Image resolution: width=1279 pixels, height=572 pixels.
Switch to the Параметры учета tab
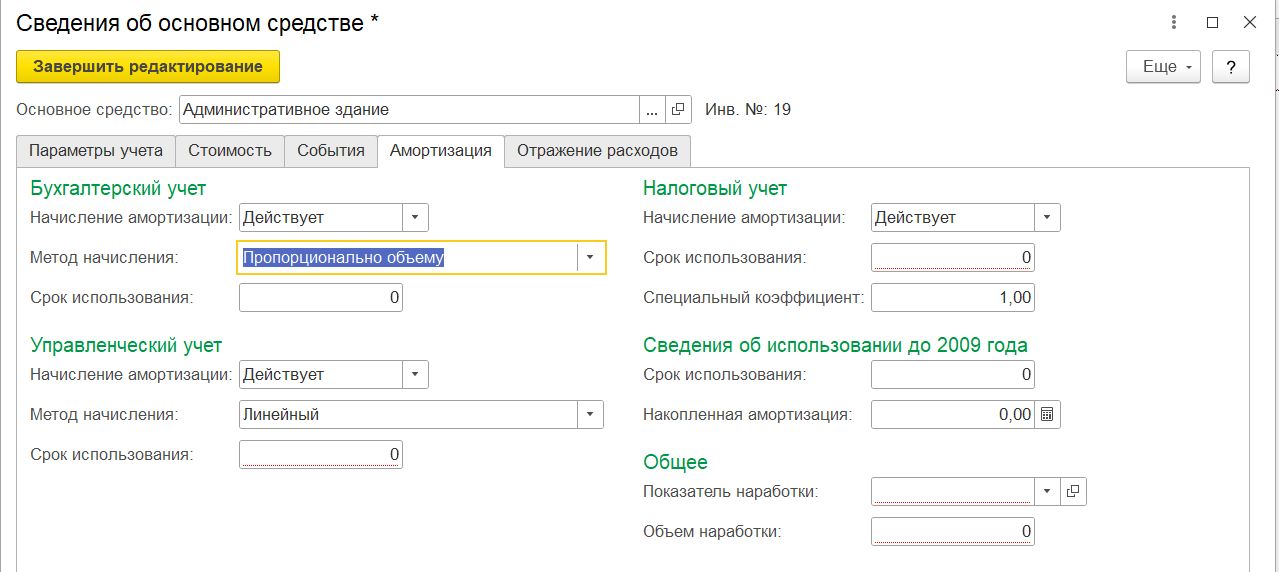[96, 151]
